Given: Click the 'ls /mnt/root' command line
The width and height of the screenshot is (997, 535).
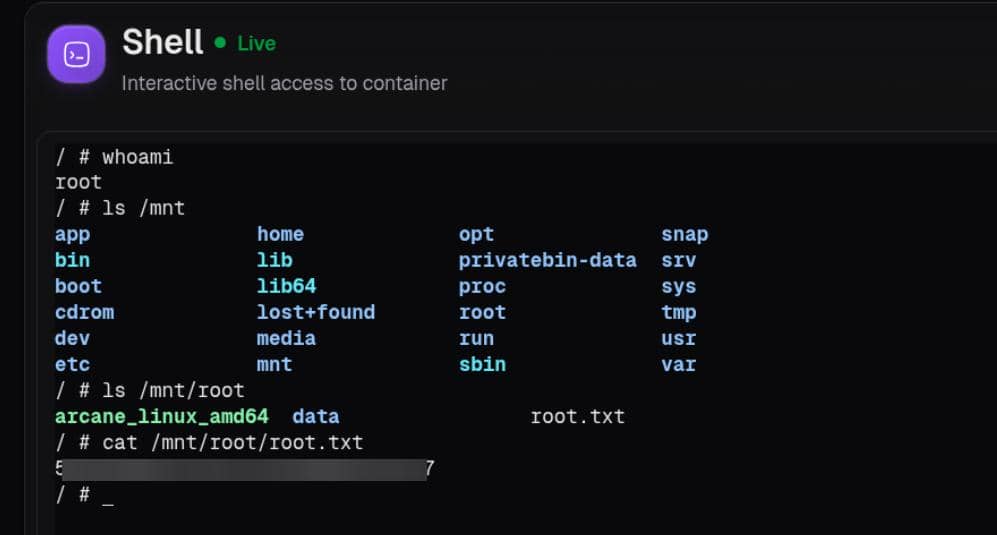Looking at the screenshot, I should pos(149,391).
